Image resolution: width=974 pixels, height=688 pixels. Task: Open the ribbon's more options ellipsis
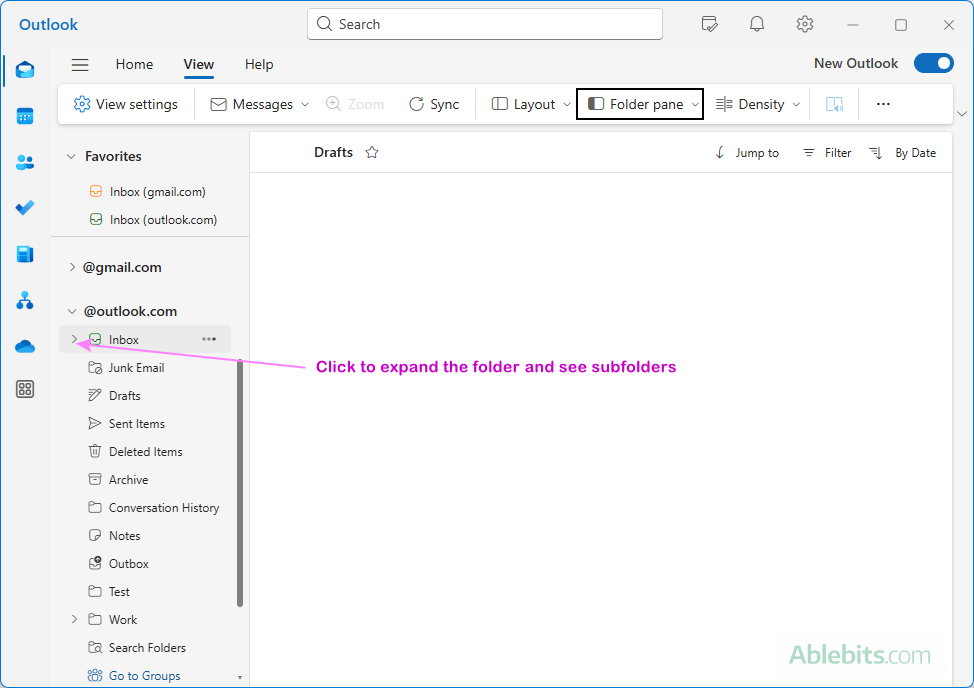click(883, 104)
